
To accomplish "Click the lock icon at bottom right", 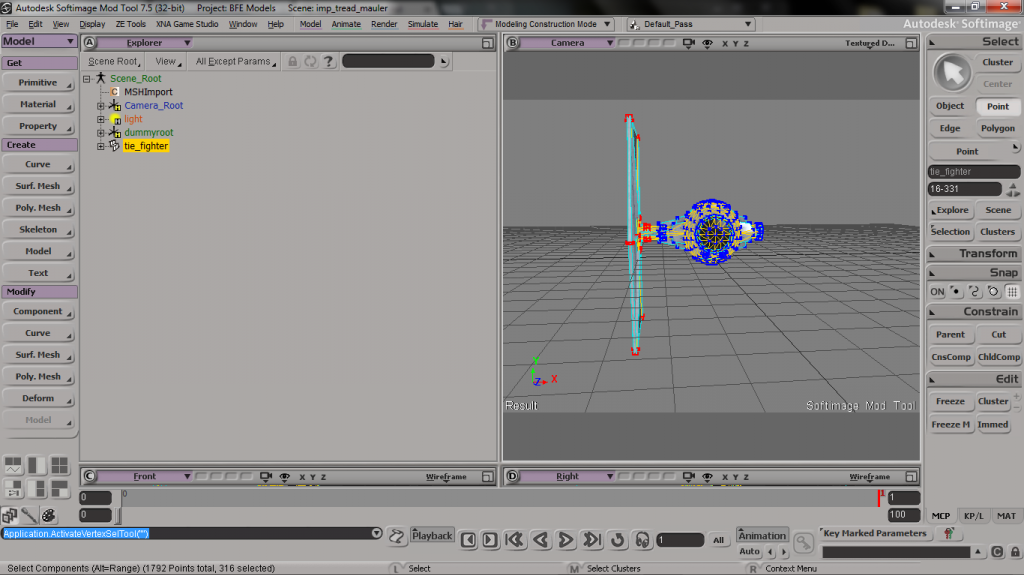I will point(1015,552).
